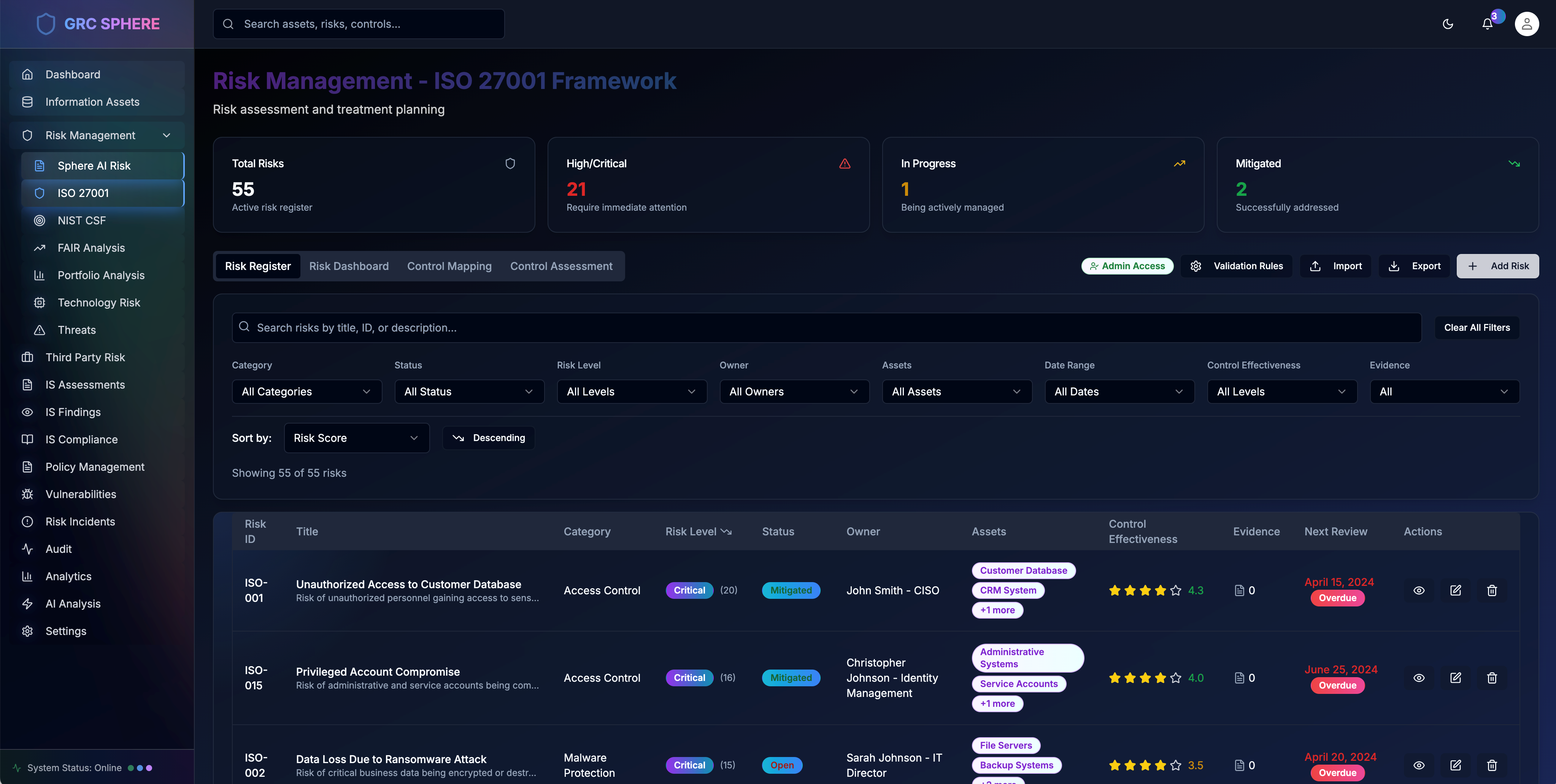The height and width of the screenshot is (784, 1556).
Task: Click evidence document icon for ISO-015
Action: (x=1239, y=678)
